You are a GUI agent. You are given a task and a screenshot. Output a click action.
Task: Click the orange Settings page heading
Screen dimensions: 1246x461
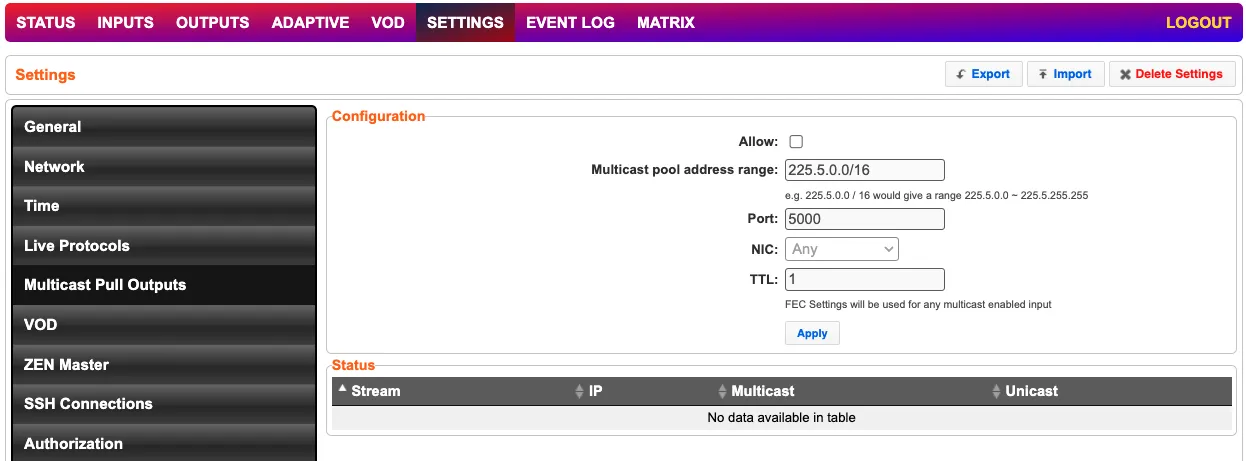click(45, 75)
